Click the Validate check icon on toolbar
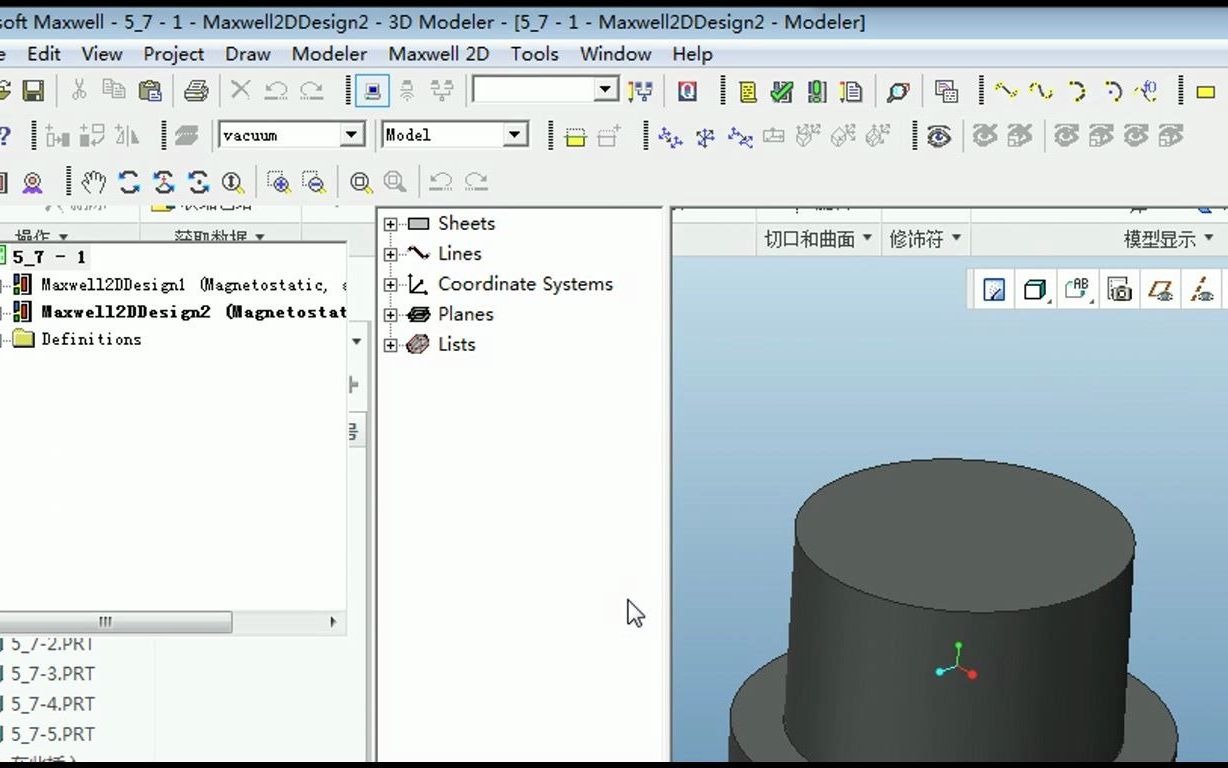1228x768 pixels. pos(782,91)
